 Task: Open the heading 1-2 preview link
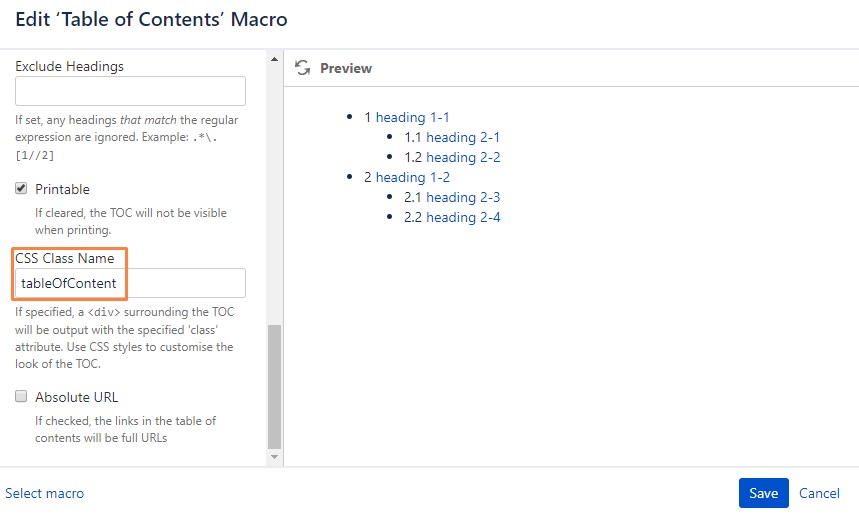click(413, 177)
